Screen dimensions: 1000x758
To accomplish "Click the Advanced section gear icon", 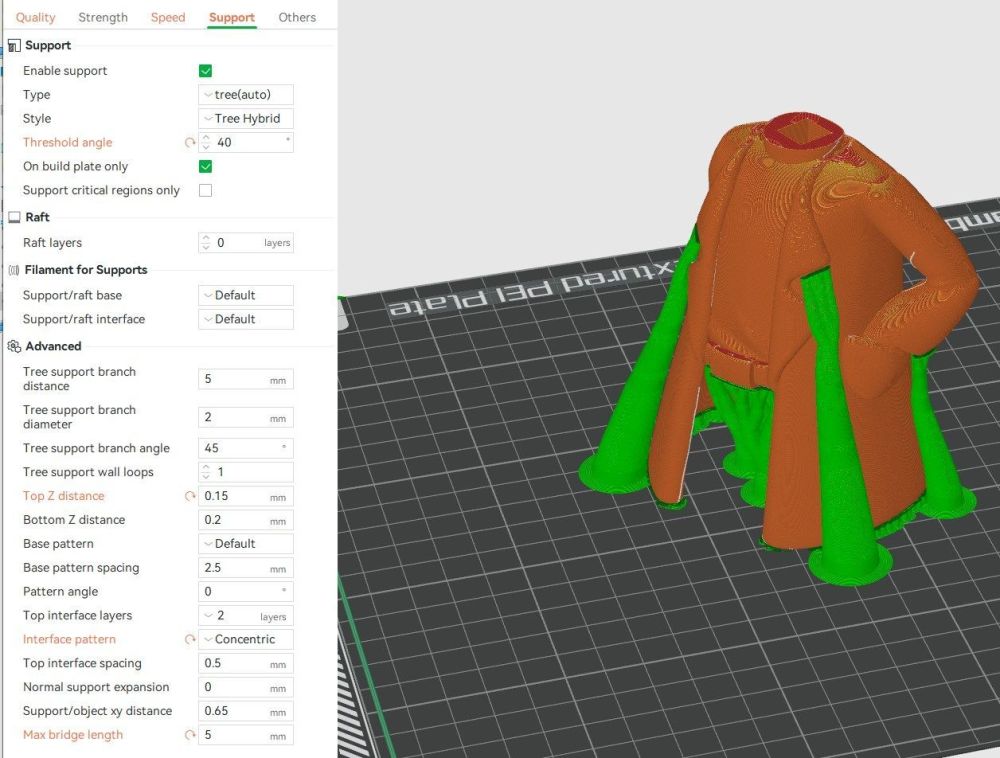I will pyautogui.click(x=14, y=346).
